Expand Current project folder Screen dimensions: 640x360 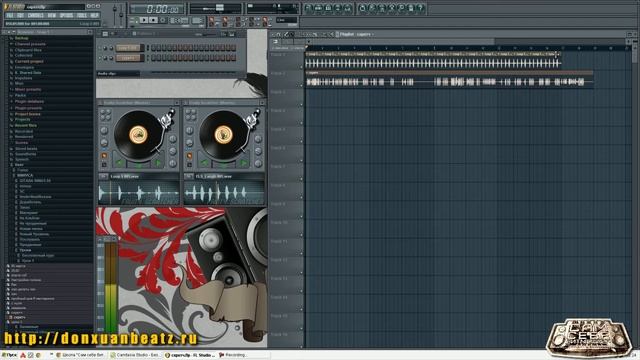pos(29,61)
